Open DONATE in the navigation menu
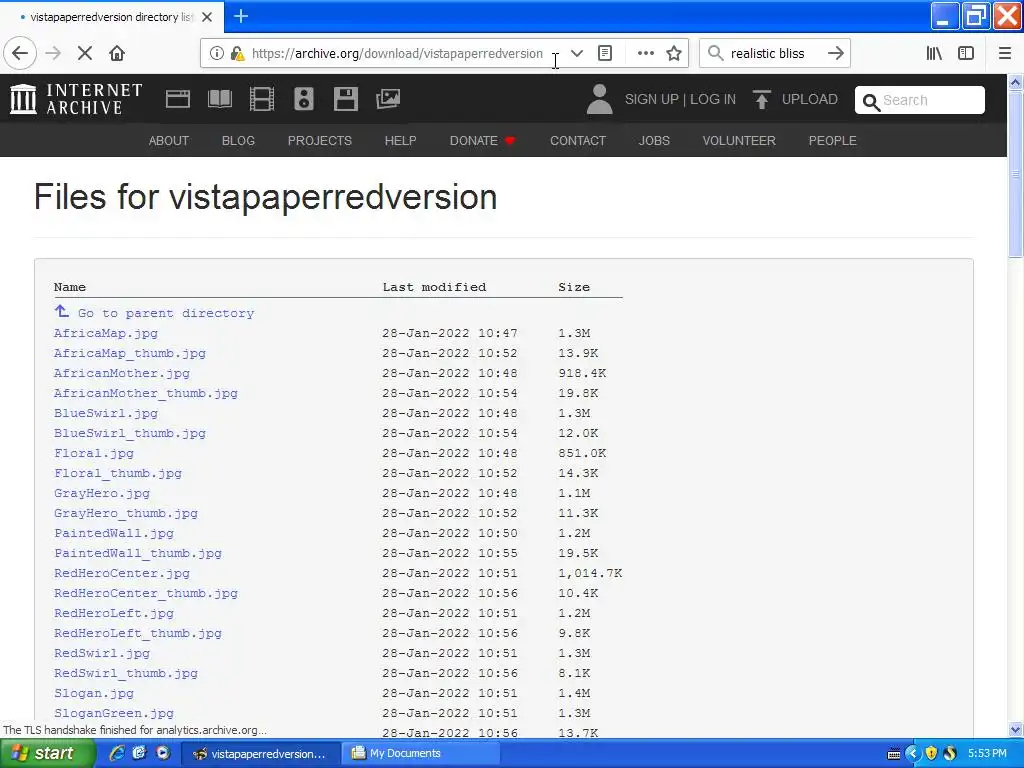 coord(483,140)
